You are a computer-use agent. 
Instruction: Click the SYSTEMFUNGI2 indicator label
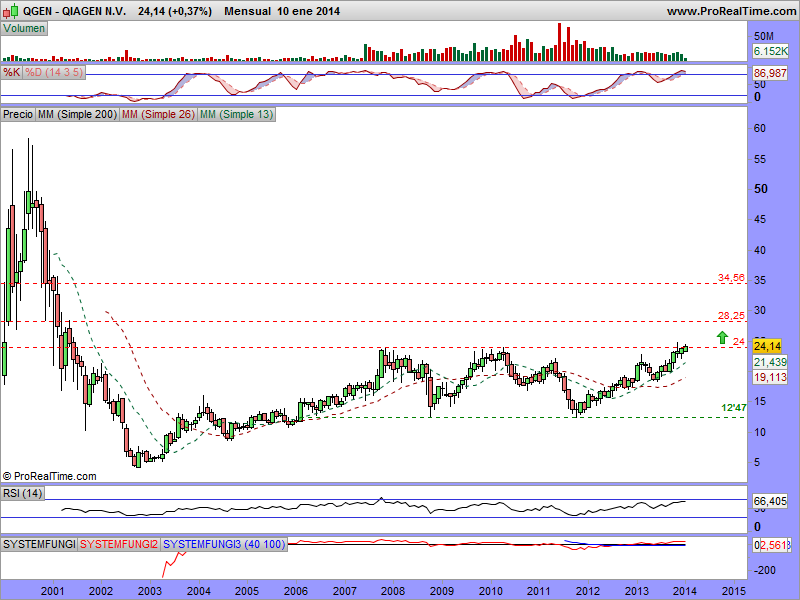[119, 544]
